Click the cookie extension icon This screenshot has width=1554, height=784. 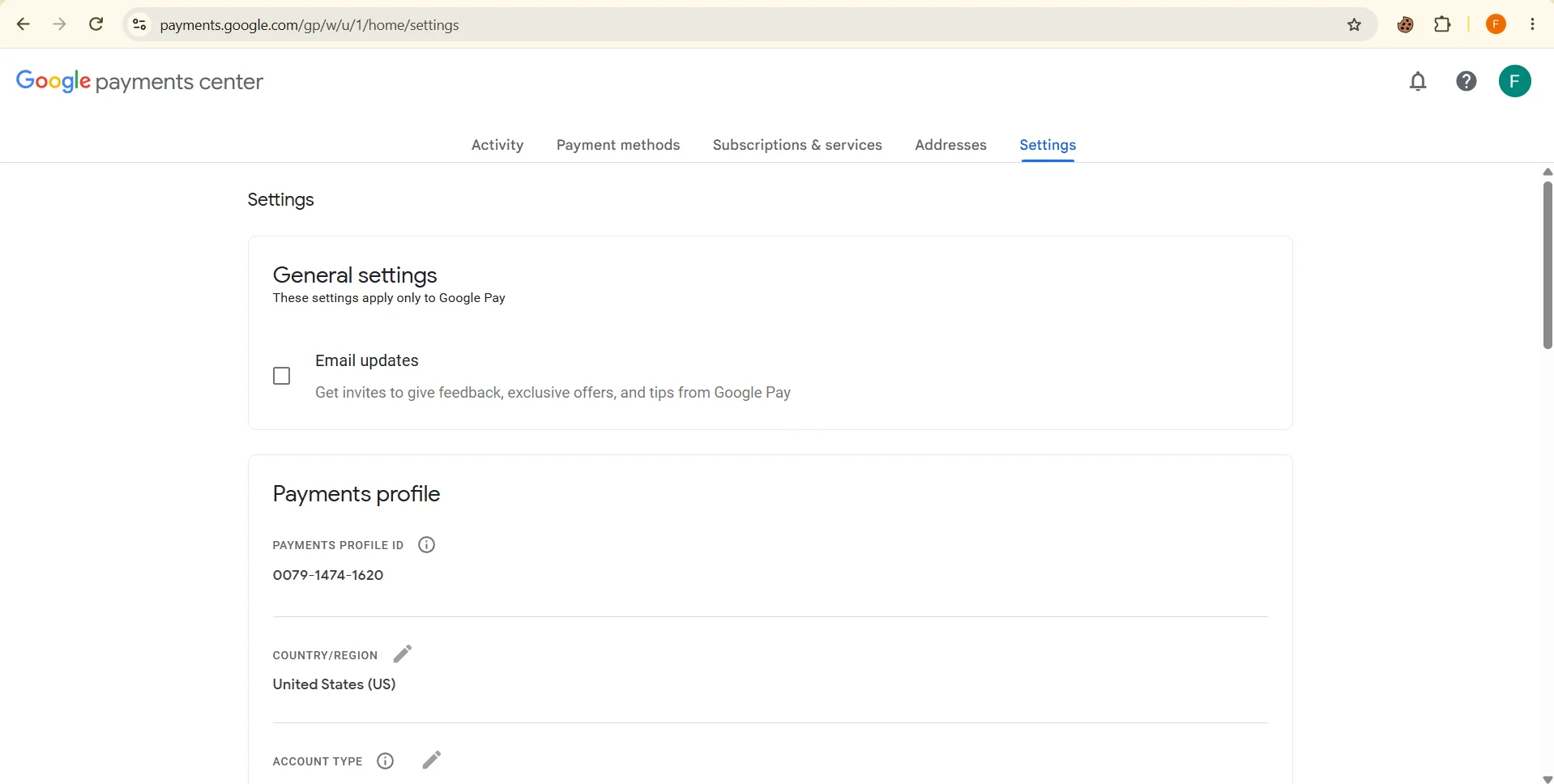(x=1406, y=25)
